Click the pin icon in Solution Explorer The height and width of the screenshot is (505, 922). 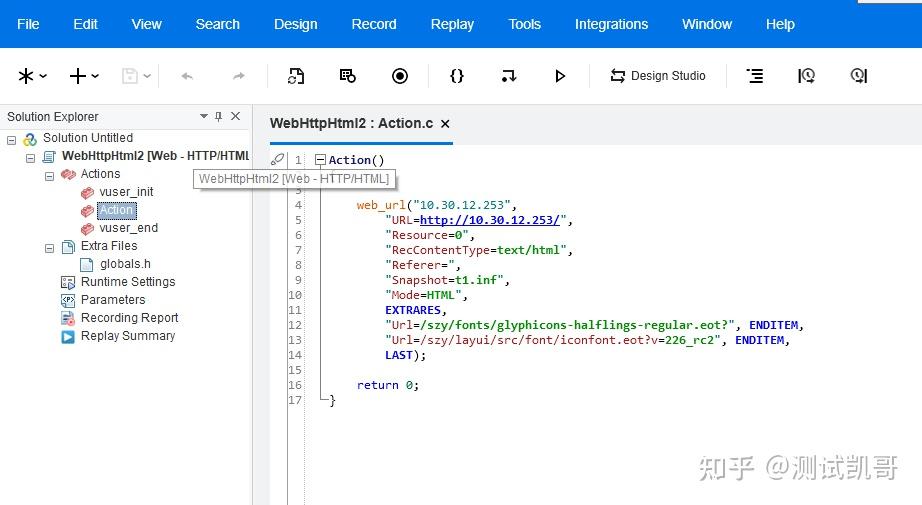pyautogui.click(x=219, y=117)
